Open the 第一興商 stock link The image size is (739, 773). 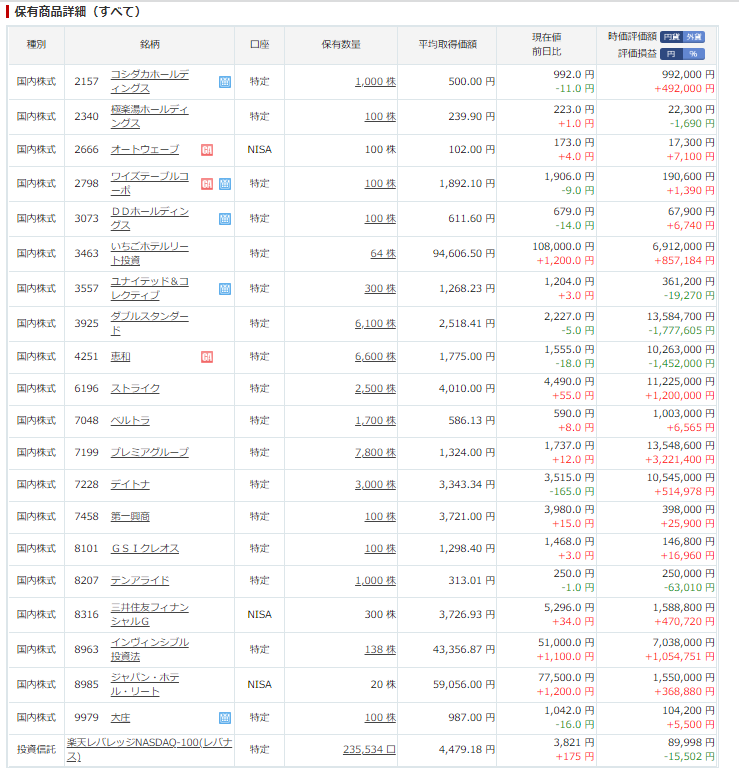(130, 517)
